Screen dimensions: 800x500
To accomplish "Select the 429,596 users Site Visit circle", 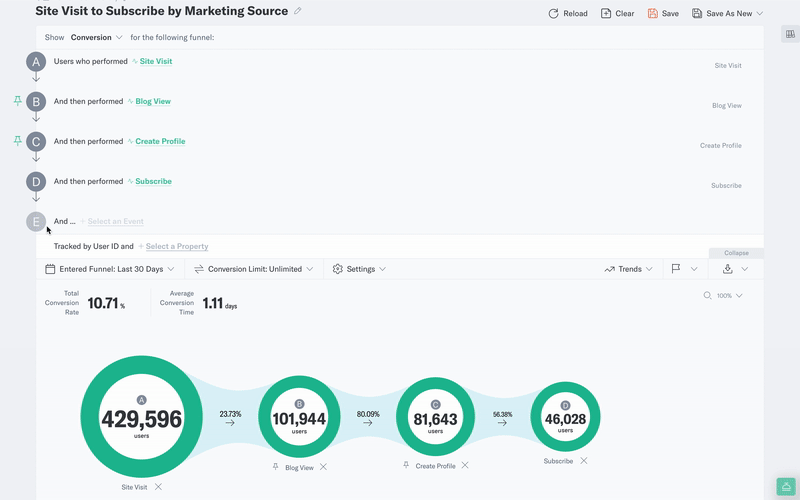I will coord(141,416).
